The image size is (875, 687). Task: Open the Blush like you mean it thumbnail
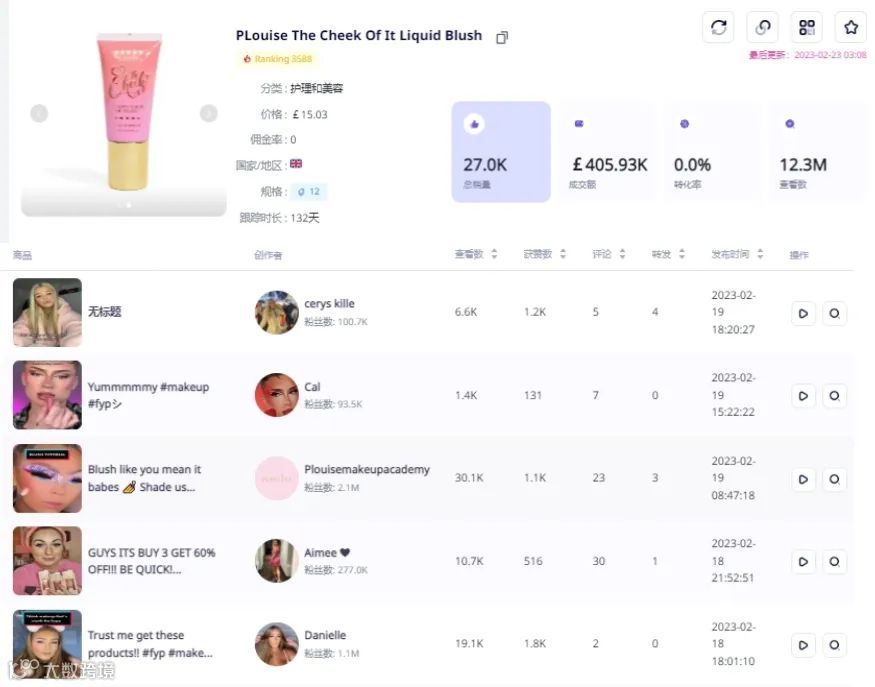coord(47,478)
